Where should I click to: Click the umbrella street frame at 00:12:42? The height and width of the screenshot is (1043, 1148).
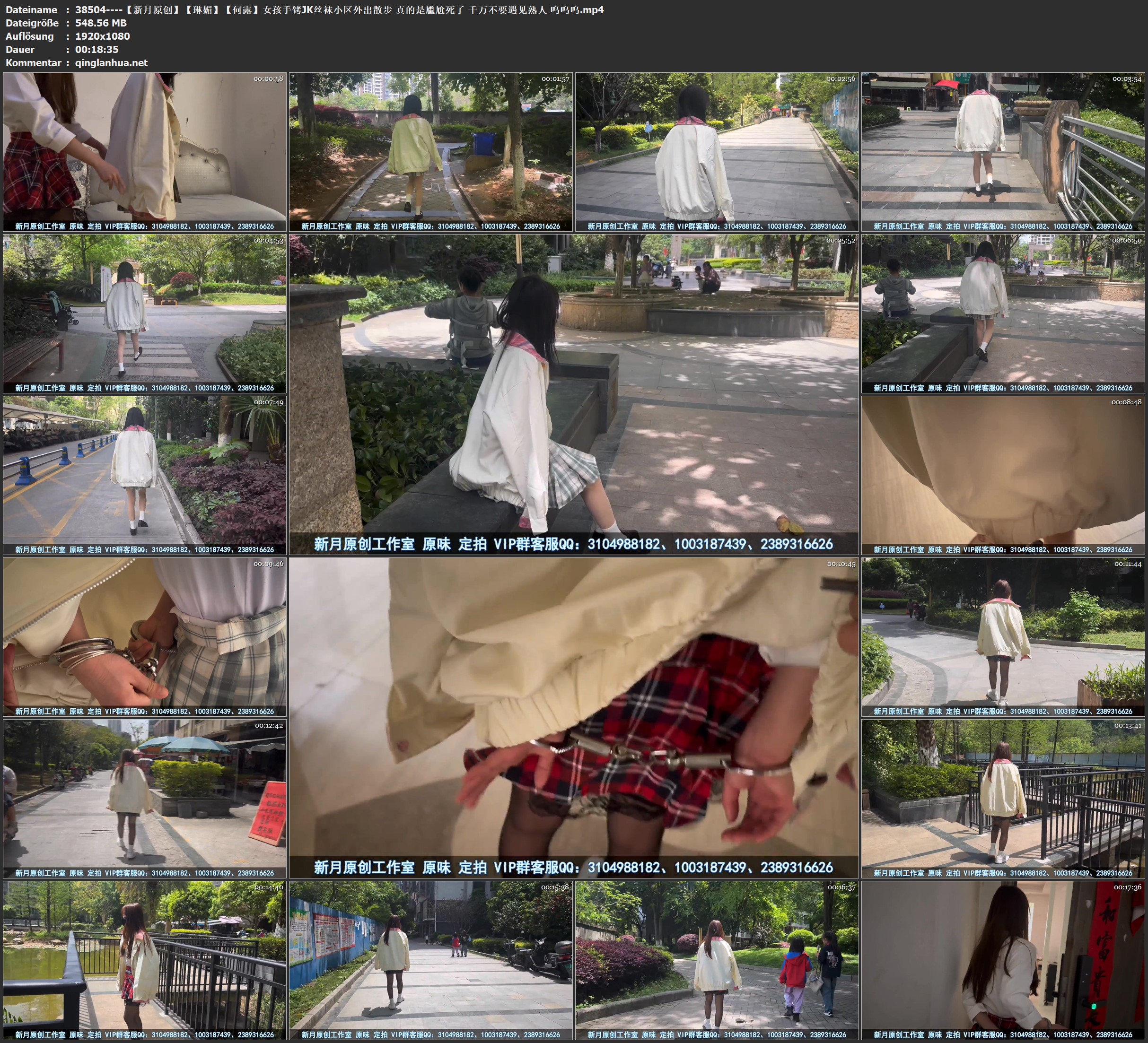(145, 798)
